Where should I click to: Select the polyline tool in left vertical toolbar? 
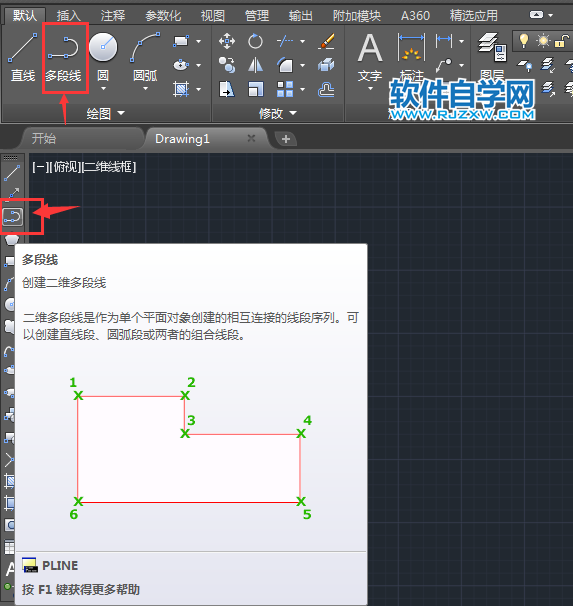13,217
